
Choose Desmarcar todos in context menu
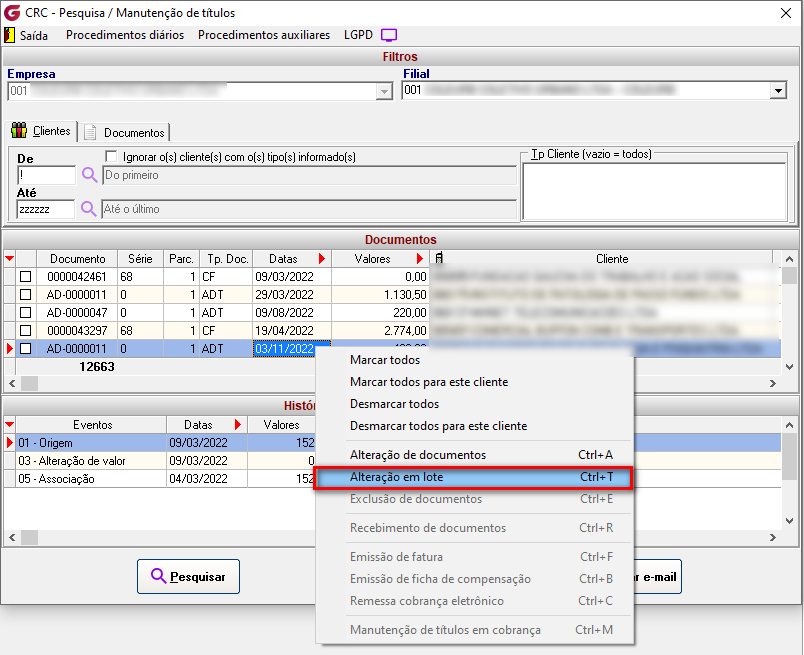pos(394,404)
